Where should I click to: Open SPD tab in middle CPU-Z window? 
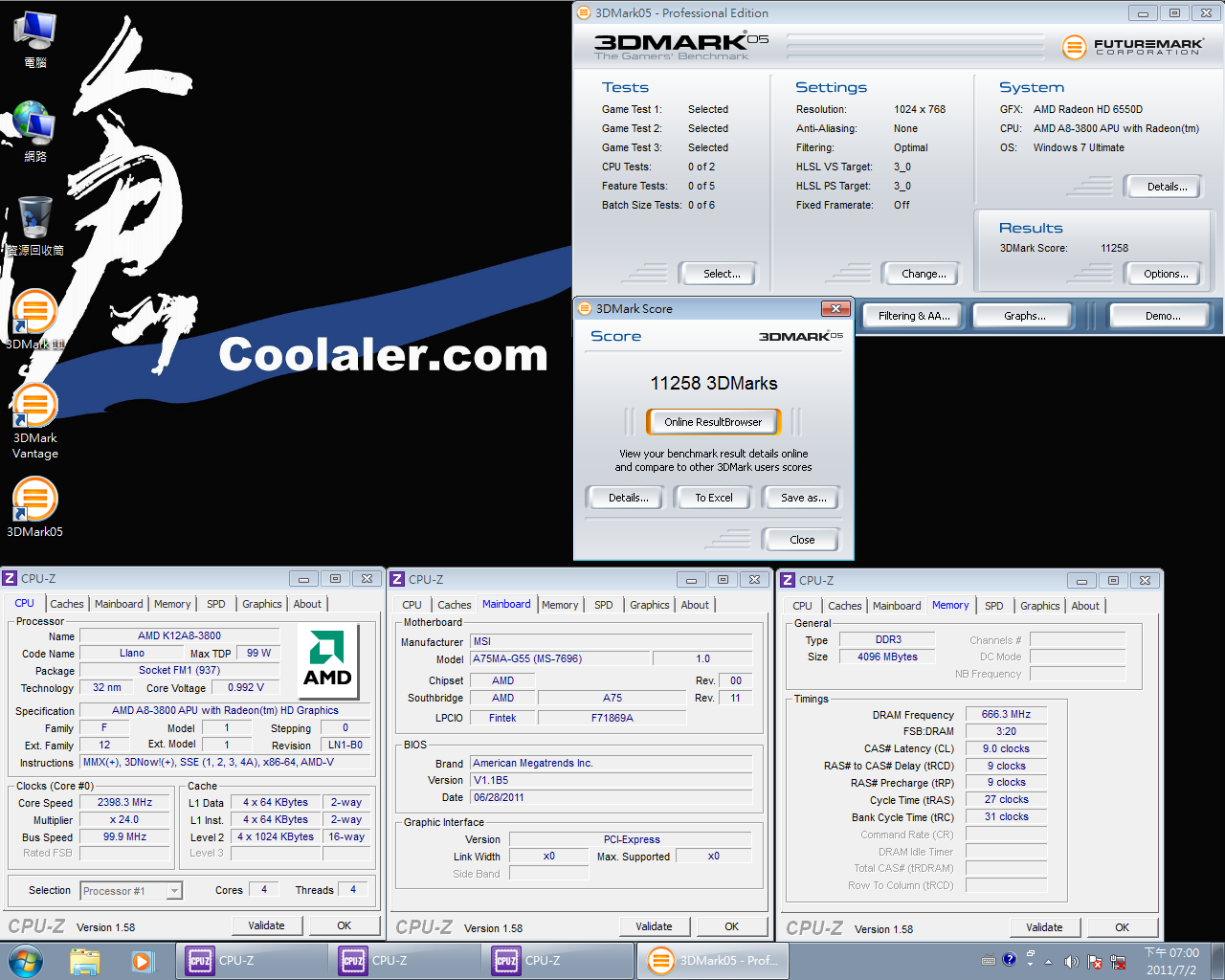tap(603, 605)
